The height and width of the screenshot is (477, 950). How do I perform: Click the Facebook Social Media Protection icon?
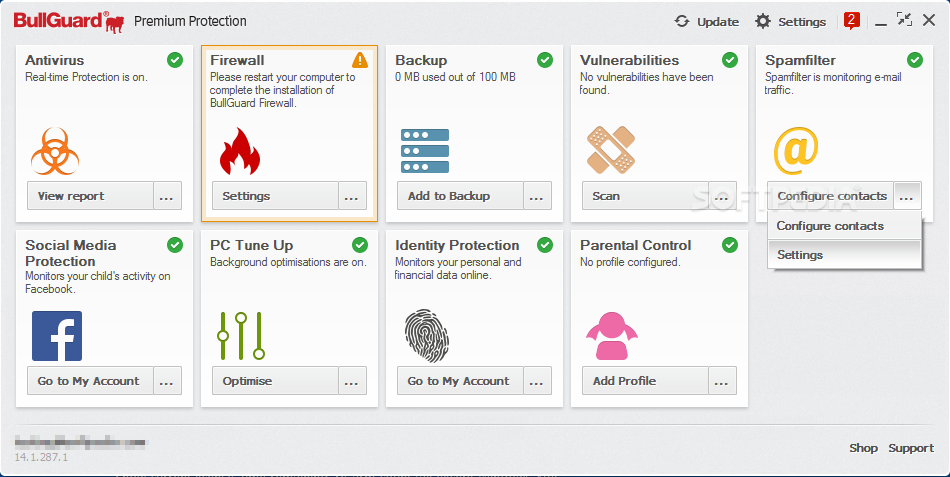pos(57,336)
